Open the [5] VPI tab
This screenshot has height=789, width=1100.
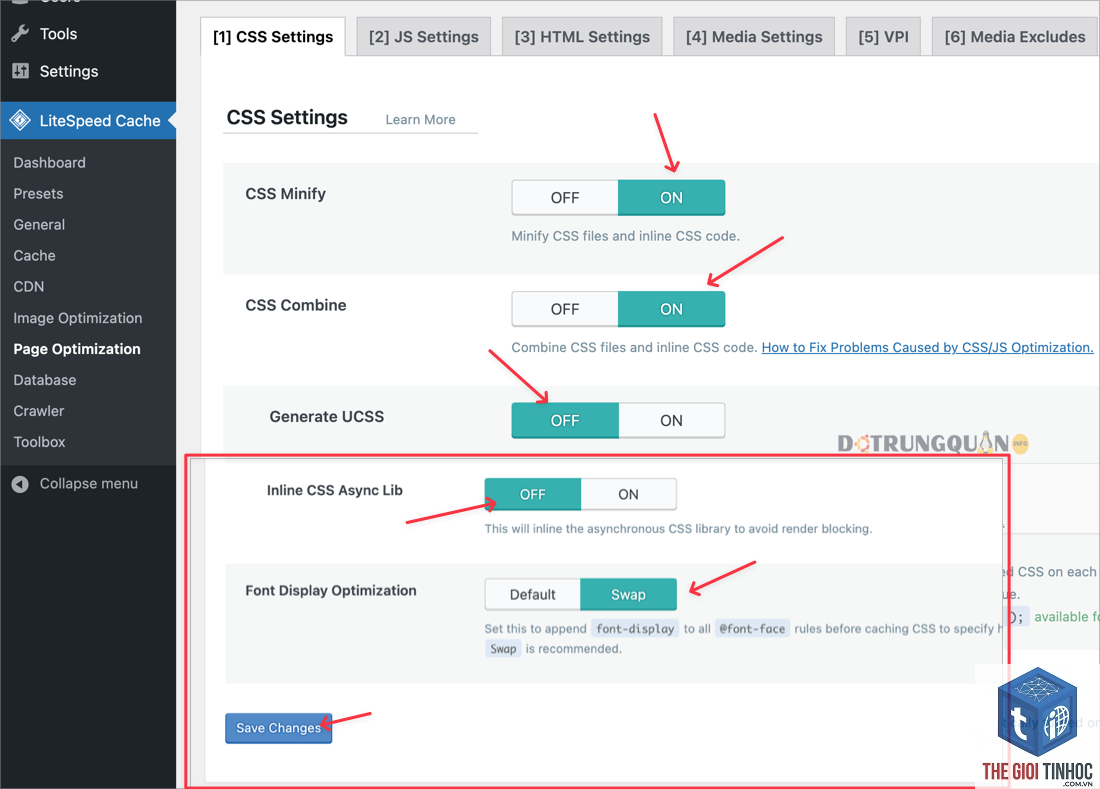tap(883, 37)
